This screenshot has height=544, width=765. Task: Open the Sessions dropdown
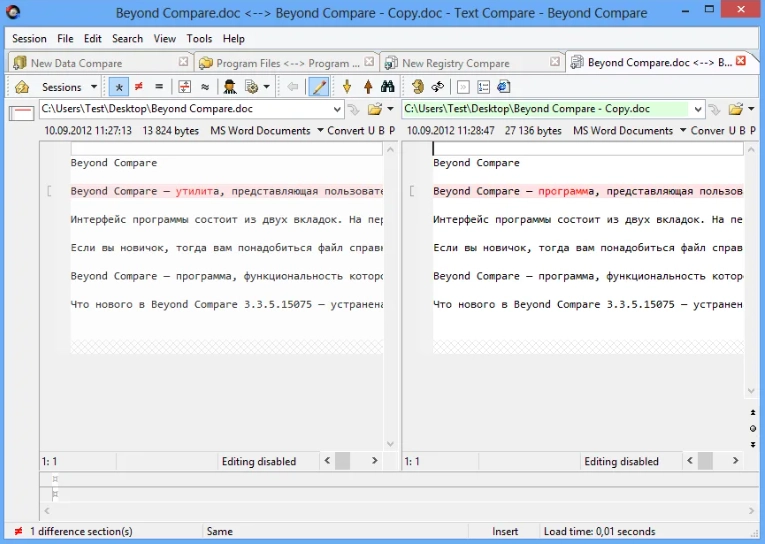69,87
